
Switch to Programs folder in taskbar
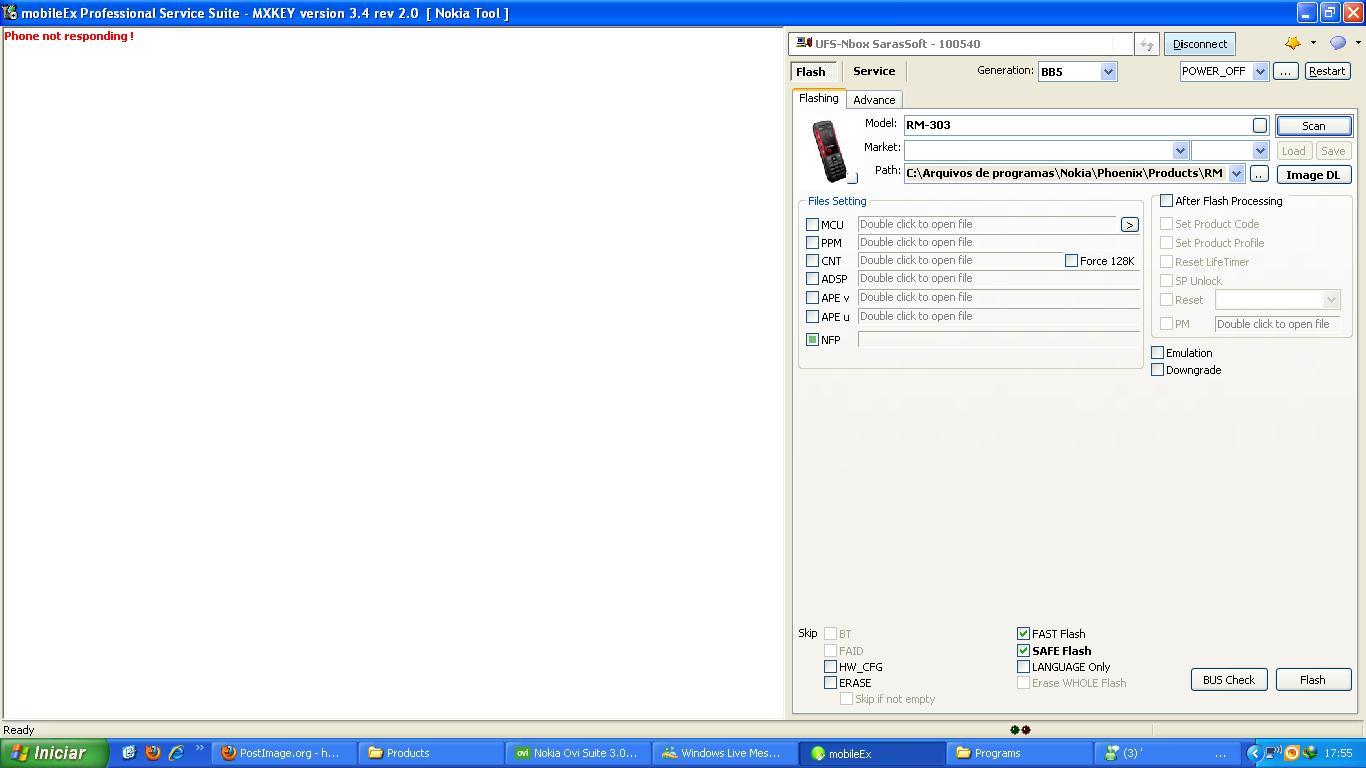click(1018, 753)
